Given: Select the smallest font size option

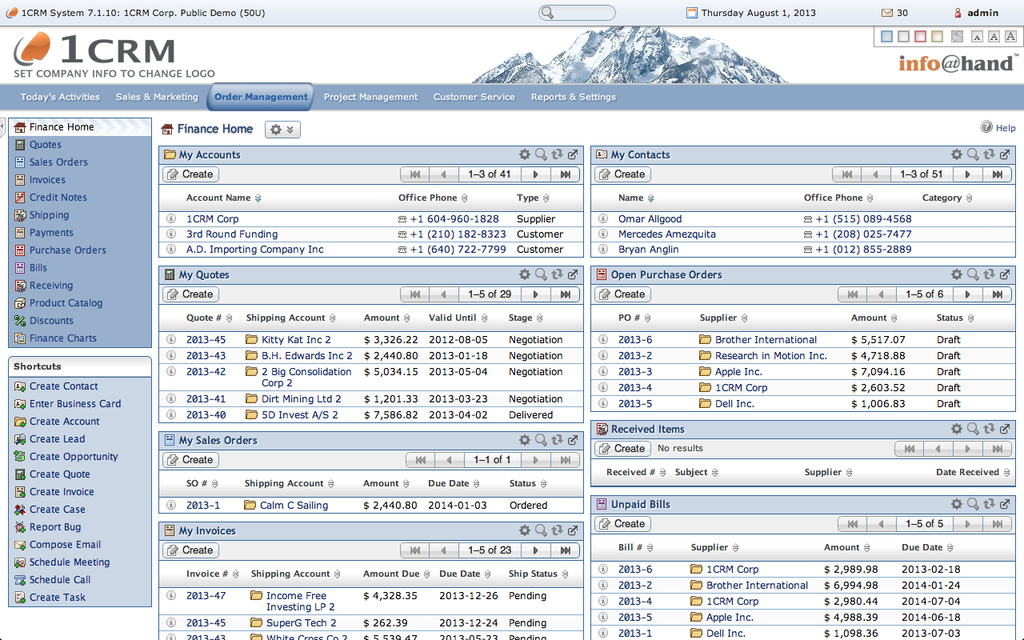Looking at the screenshot, I should pos(977,37).
